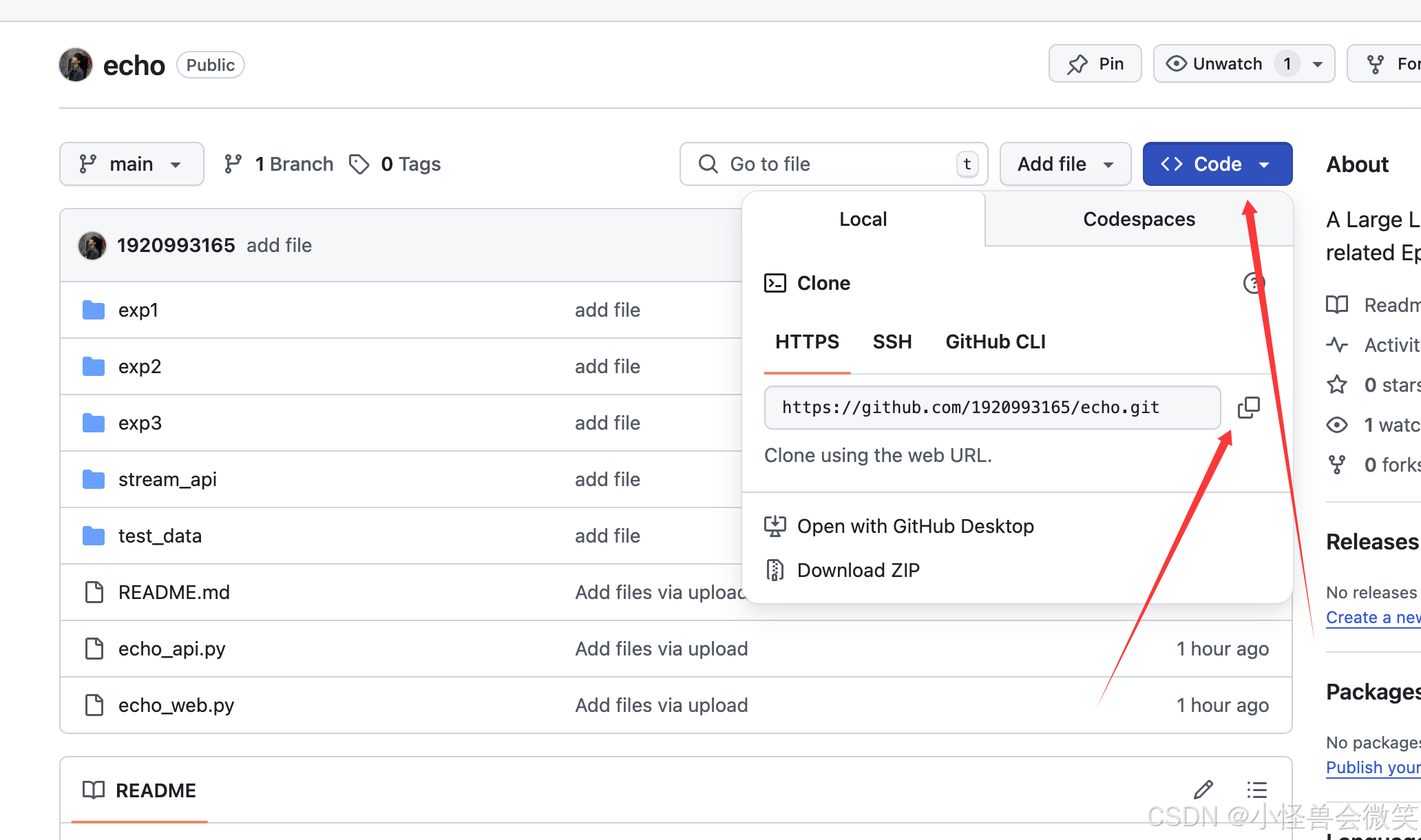Click the echo_api.py file icon
1421x840 pixels.
point(94,649)
